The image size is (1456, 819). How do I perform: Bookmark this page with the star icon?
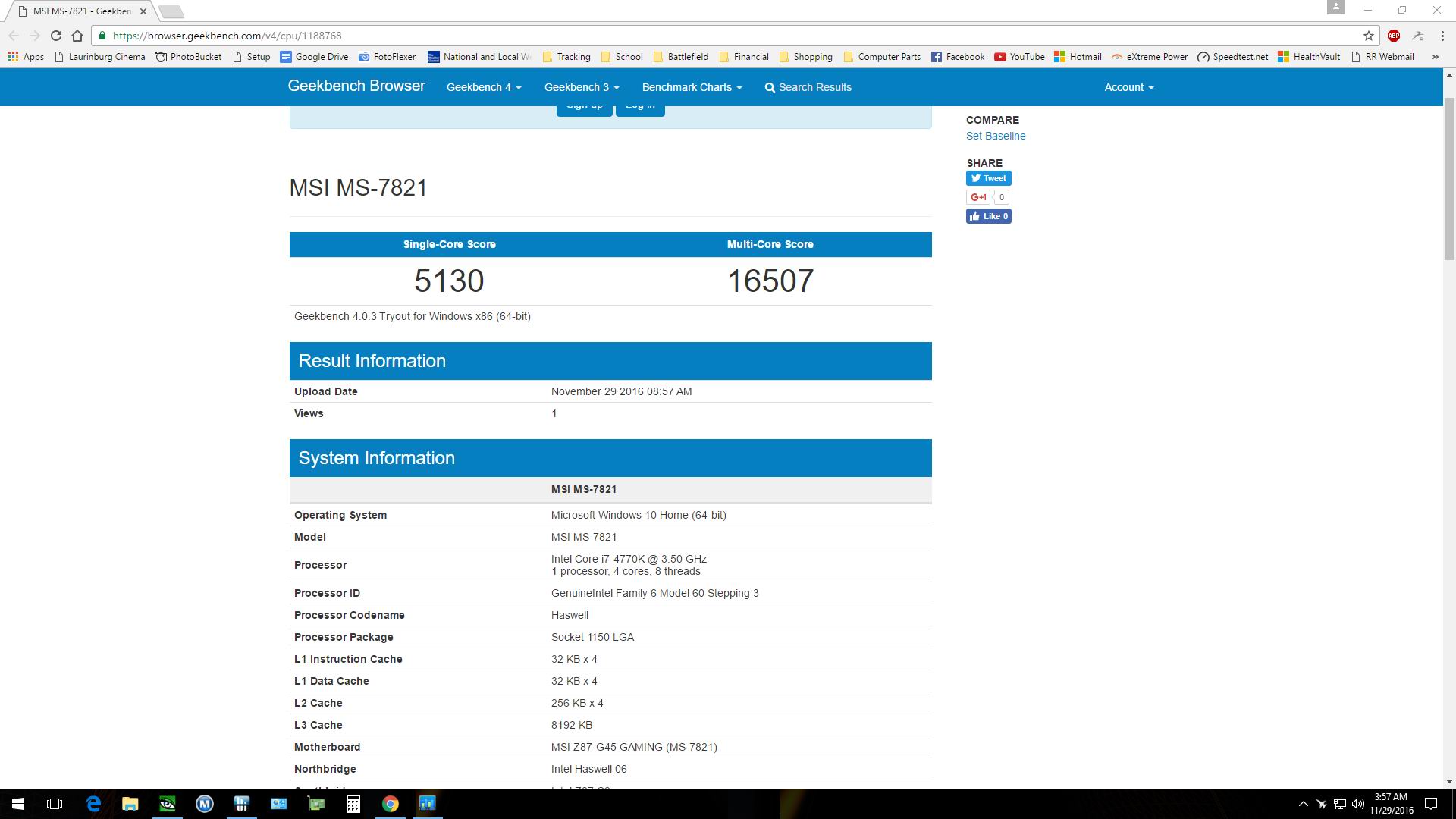(x=1369, y=36)
